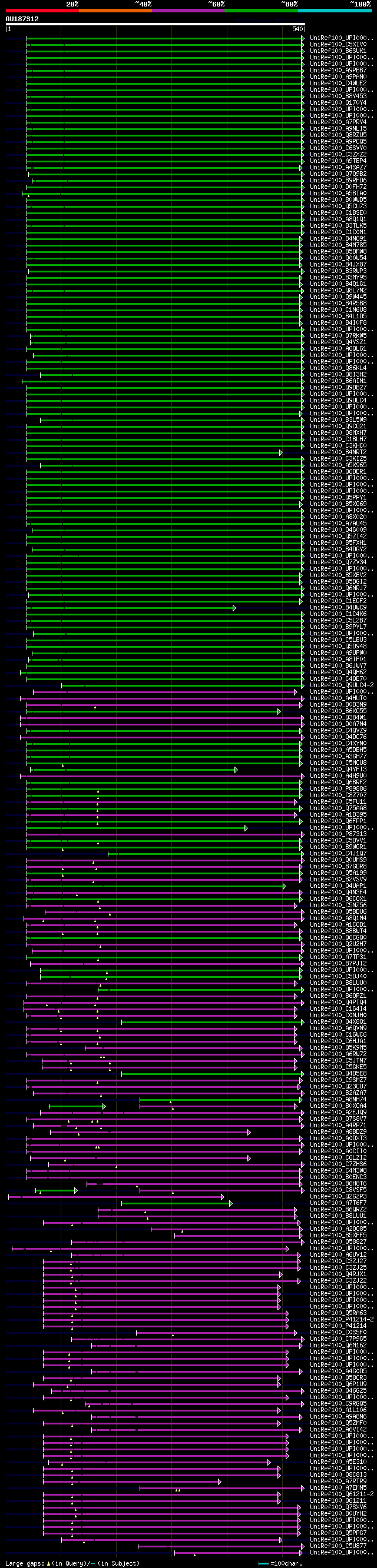Click the UniRef100_A1CQD1 label
This screenshot has height=1568, width=377.
click(x=338, y=924)
